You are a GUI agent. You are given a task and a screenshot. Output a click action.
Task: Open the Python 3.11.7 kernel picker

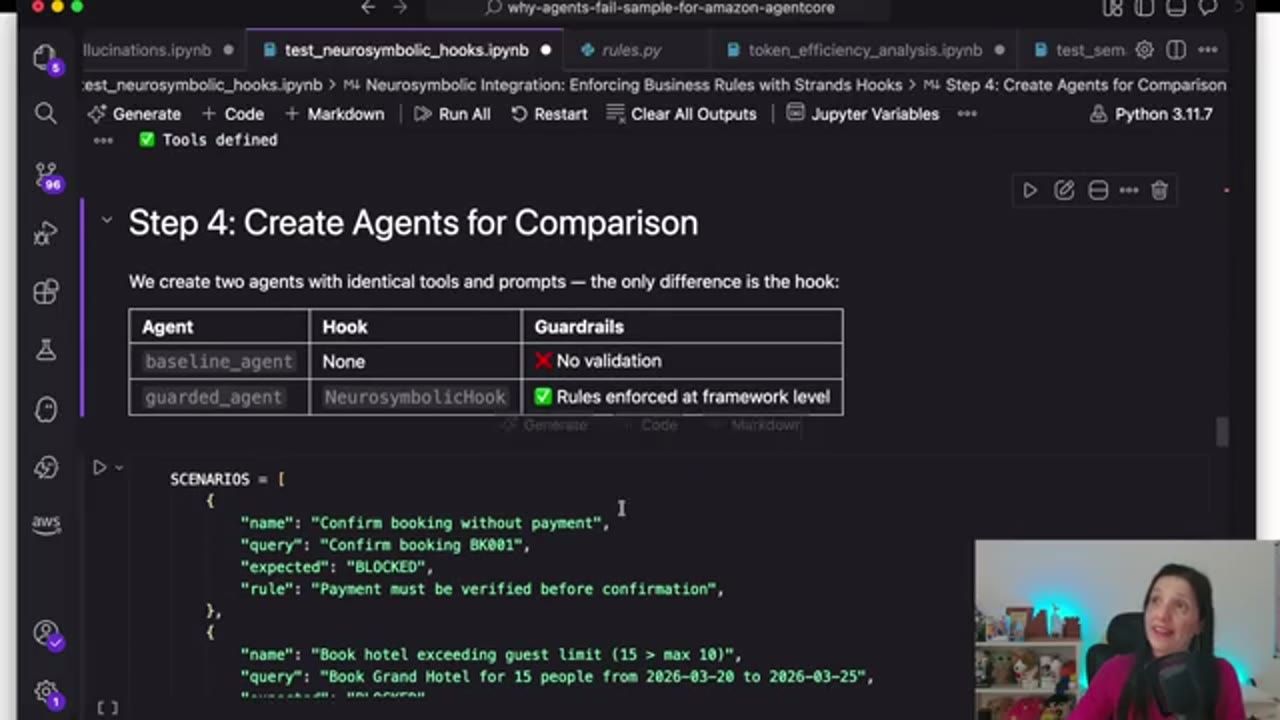coord(1152,114)
